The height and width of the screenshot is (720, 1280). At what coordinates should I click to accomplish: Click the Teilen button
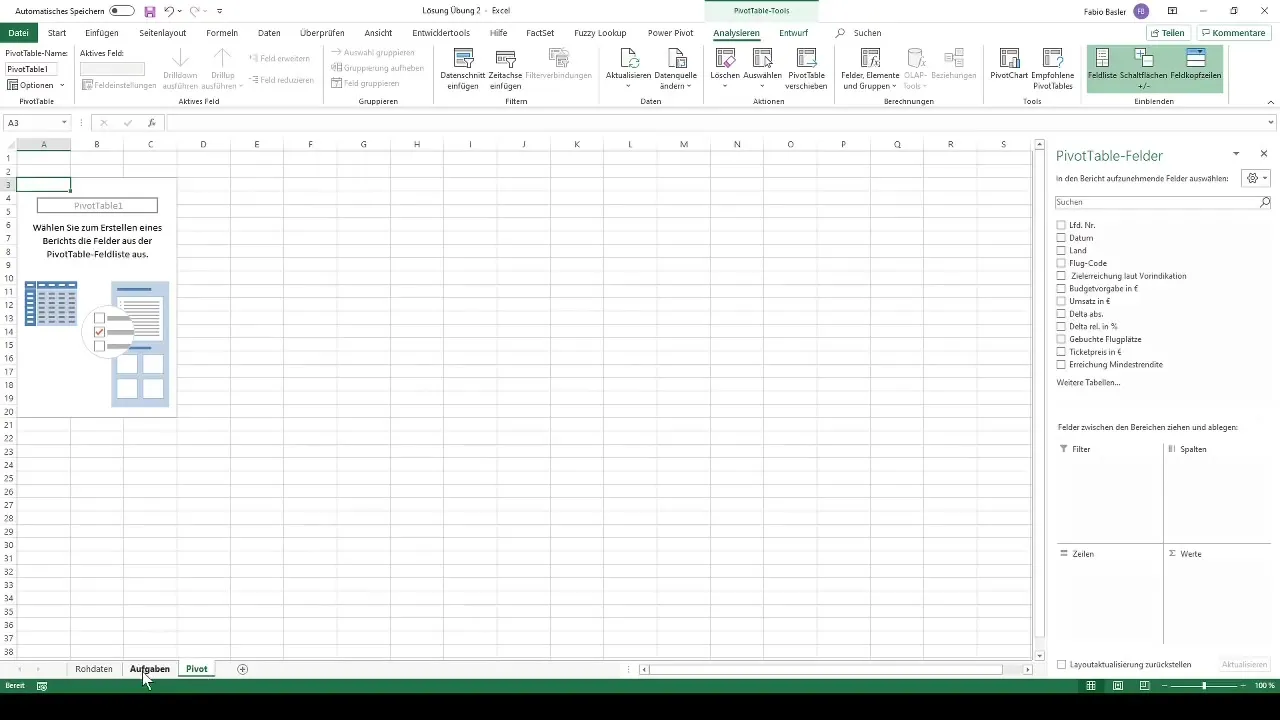tap(1169, 33)
